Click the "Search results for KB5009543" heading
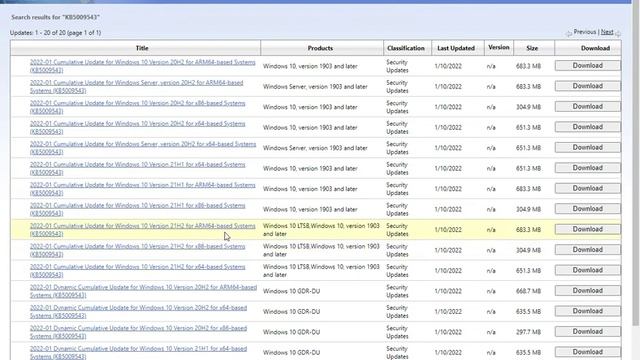 pyautogui.click(x=56, y=17)
